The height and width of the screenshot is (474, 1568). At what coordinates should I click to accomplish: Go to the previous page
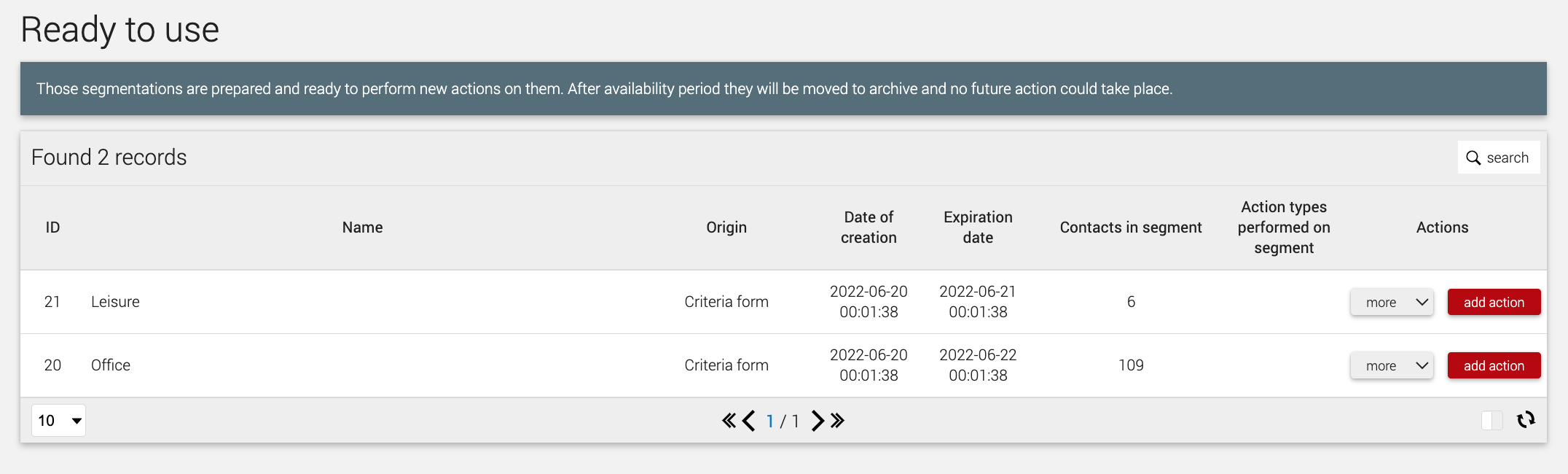coord(748,421)
